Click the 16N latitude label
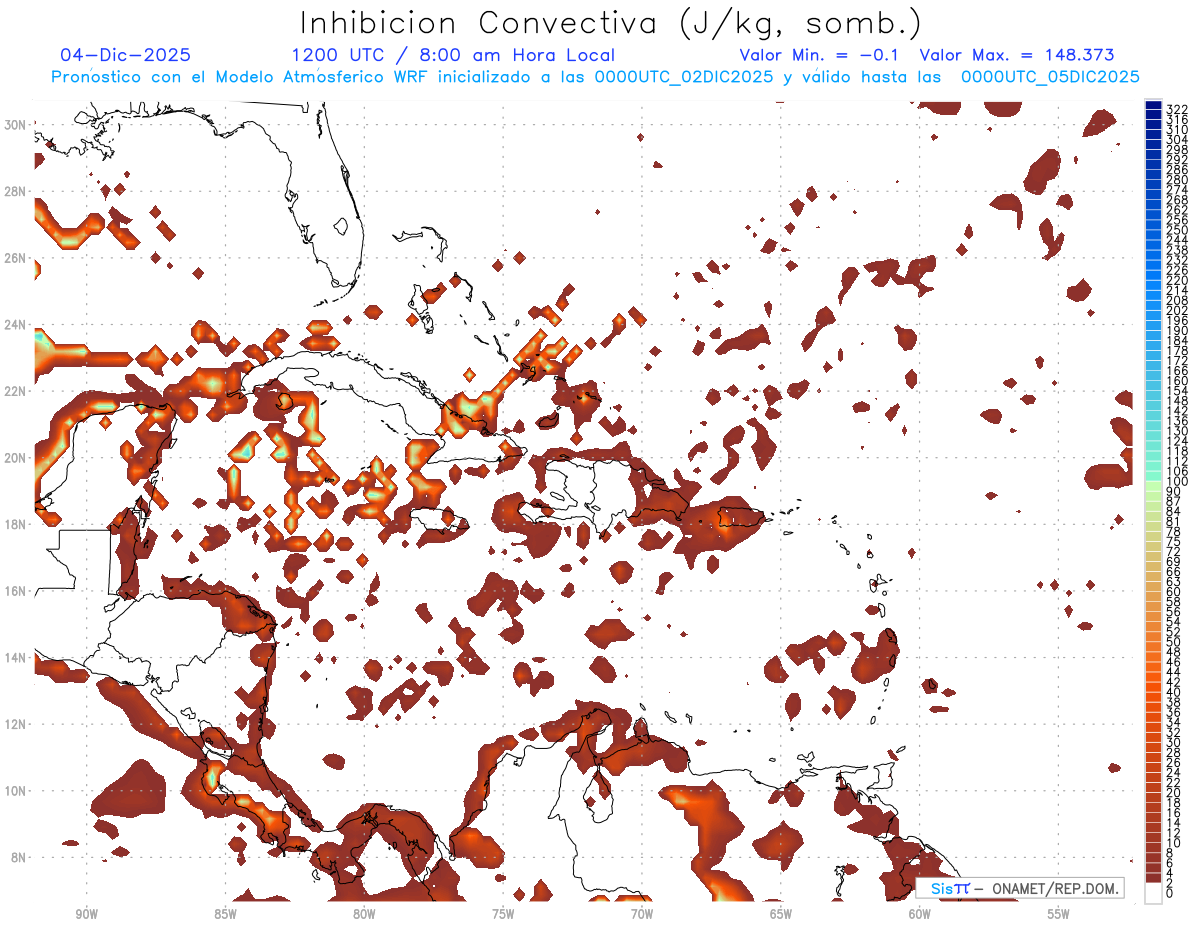The width and height of the screenshot is (1200, 927). coord(17,590)
